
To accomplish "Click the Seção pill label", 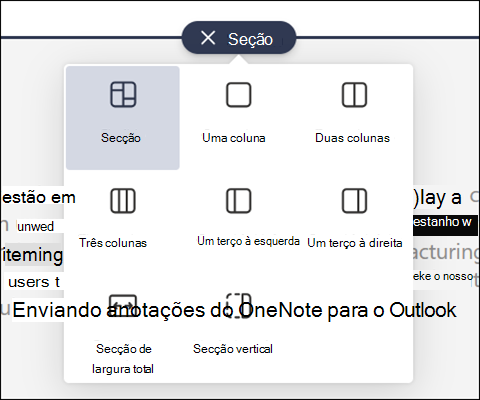I will [250, 39].
